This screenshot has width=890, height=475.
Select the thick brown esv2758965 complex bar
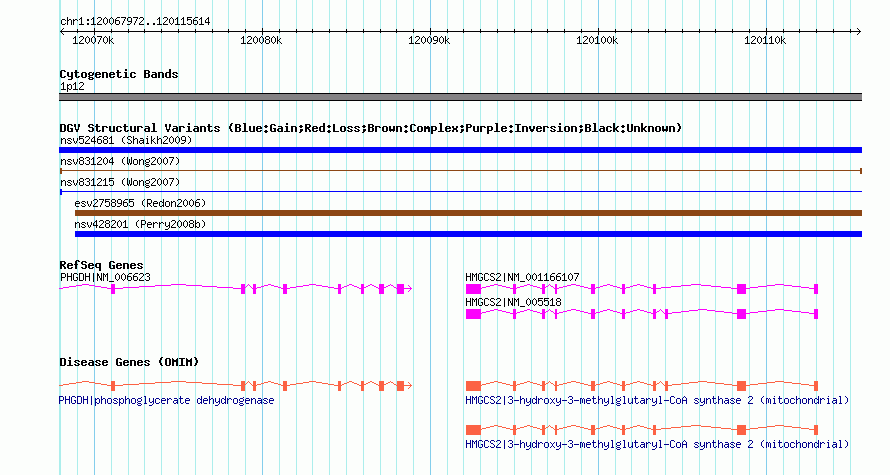468,213
